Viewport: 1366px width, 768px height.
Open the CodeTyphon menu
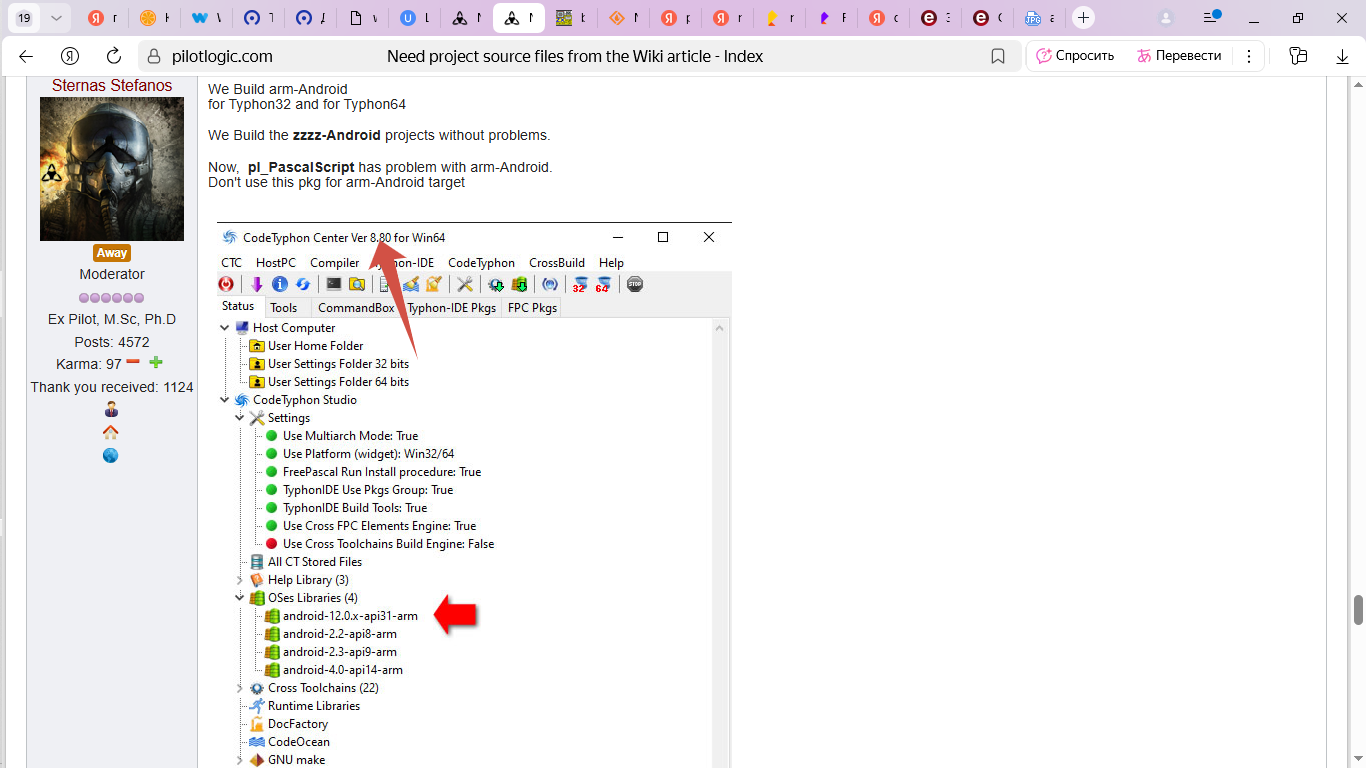(481, 263)
